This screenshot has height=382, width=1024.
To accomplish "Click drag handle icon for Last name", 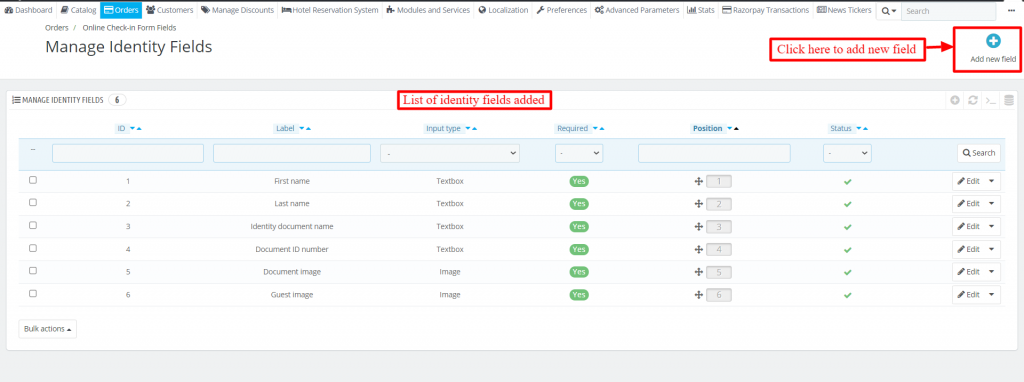I will 698,204.
